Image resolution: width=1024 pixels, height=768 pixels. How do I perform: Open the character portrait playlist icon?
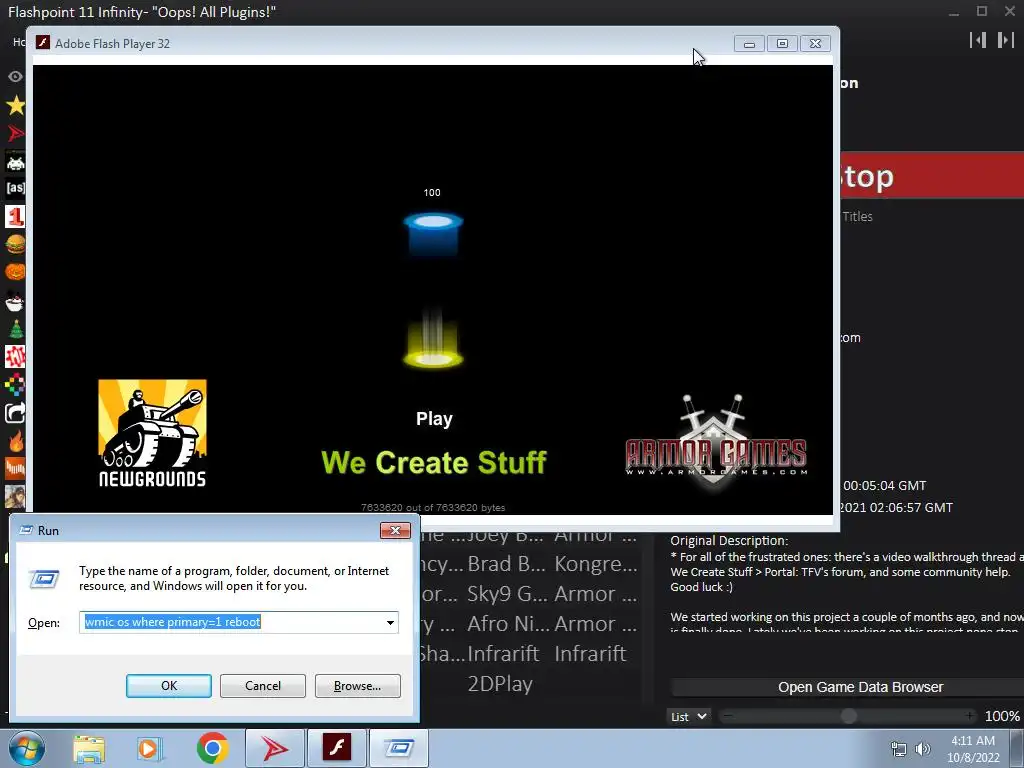click(15, 496)
